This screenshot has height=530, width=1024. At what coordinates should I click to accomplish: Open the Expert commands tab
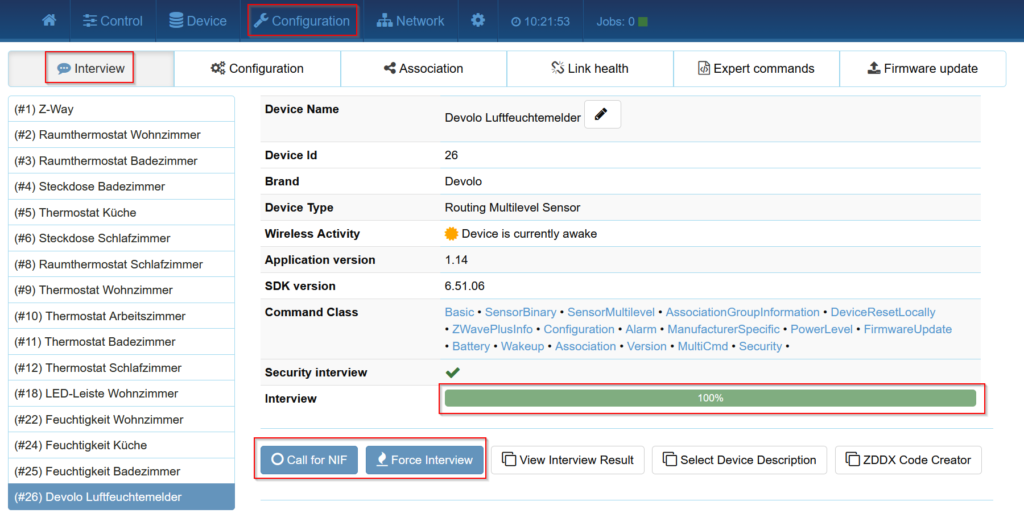(x=756, y=69)
